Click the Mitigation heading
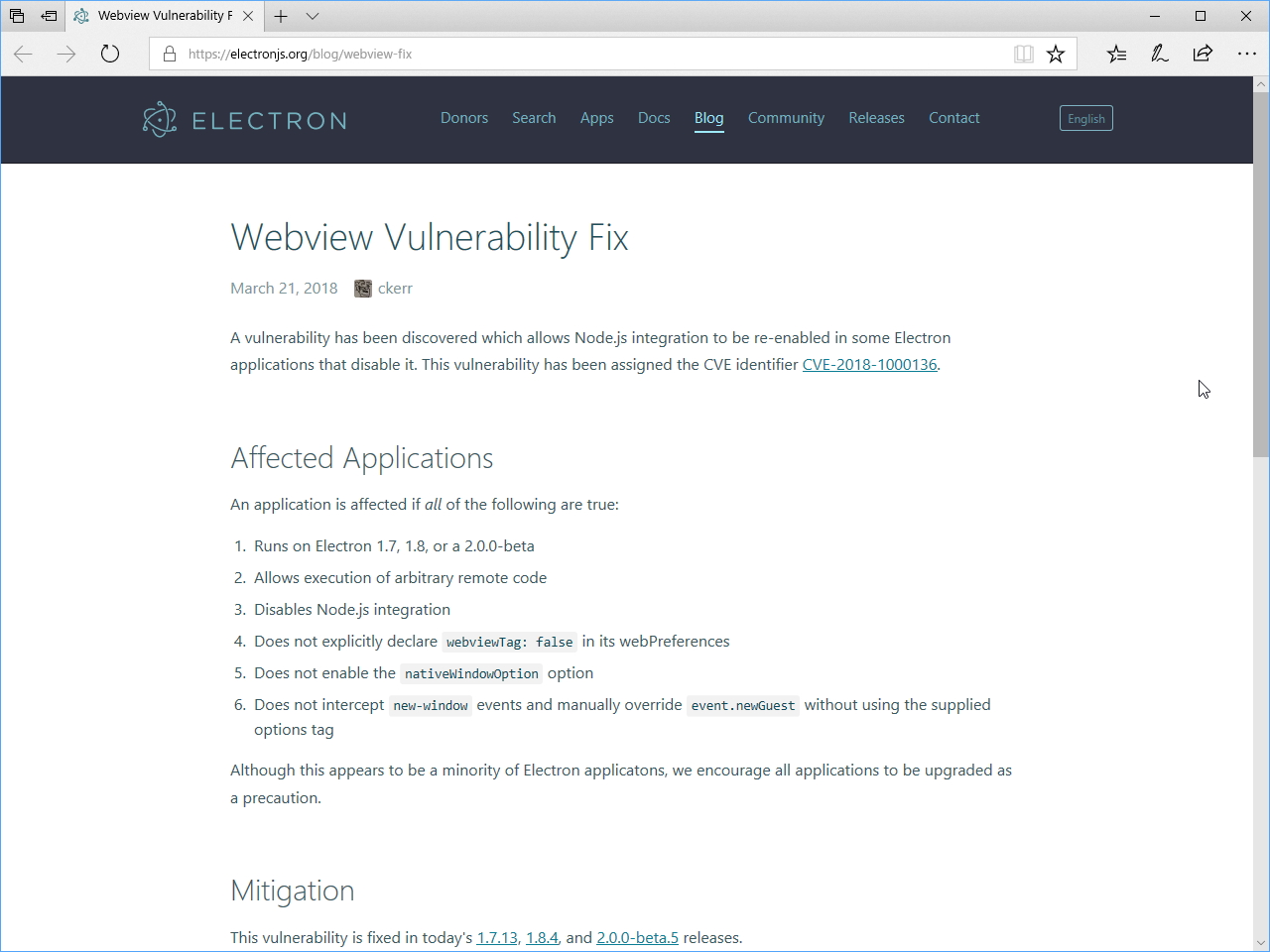The image size is (1270, 952). (293, 891)
